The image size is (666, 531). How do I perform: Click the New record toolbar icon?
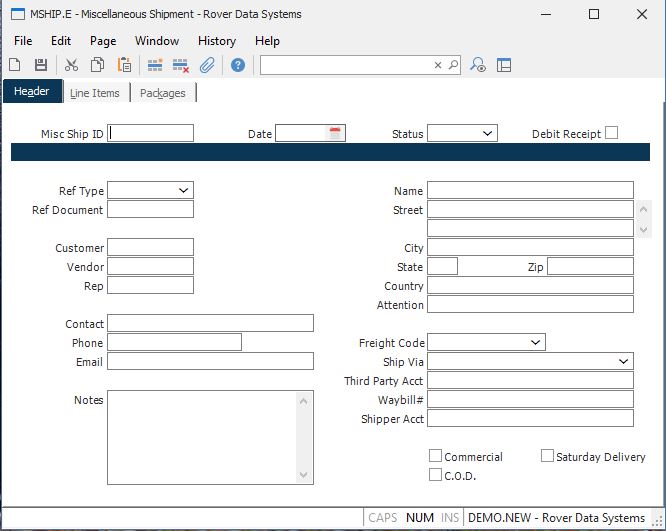(x=15, y=65)
